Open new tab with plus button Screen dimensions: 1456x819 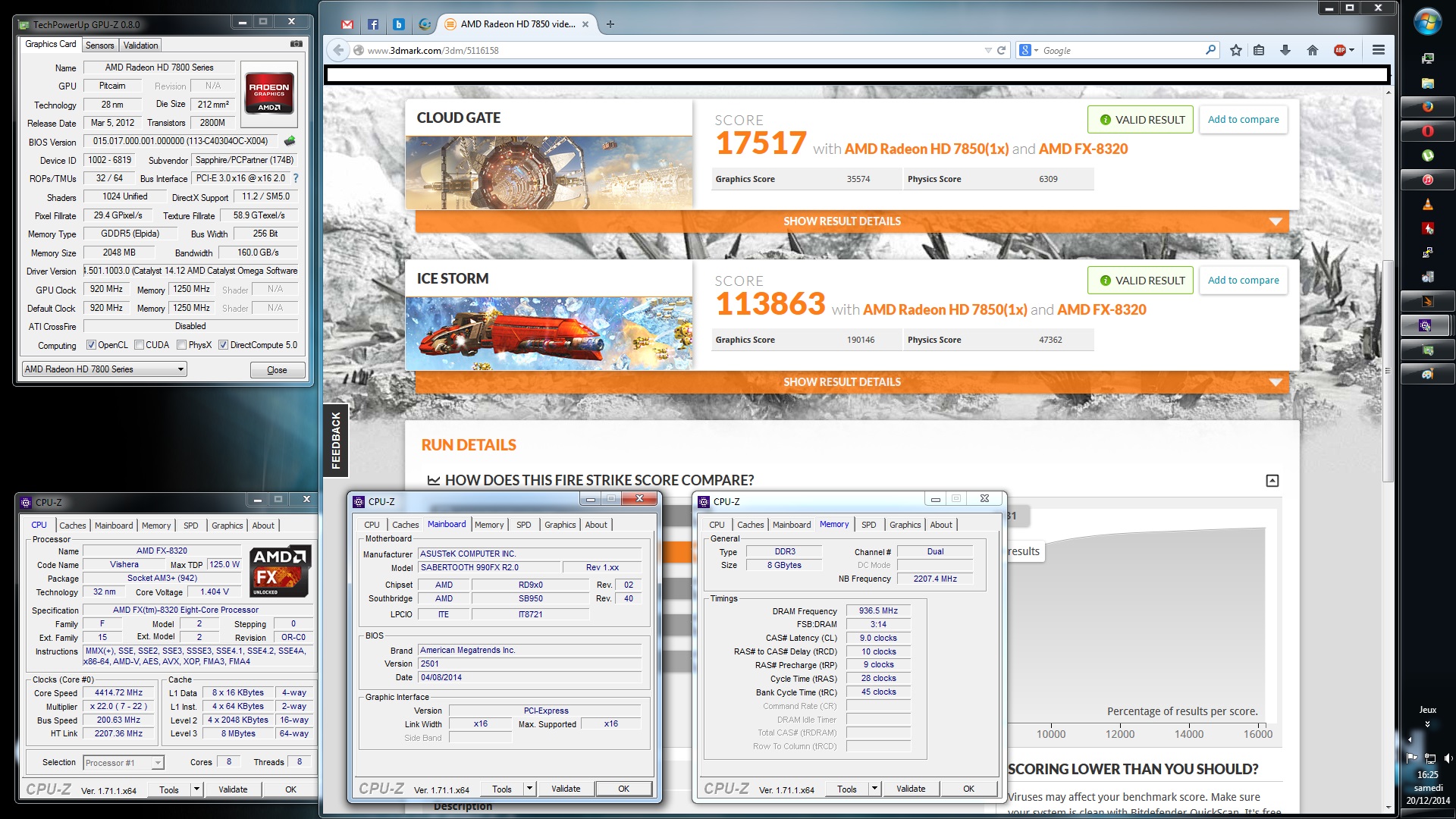(610, 24)
